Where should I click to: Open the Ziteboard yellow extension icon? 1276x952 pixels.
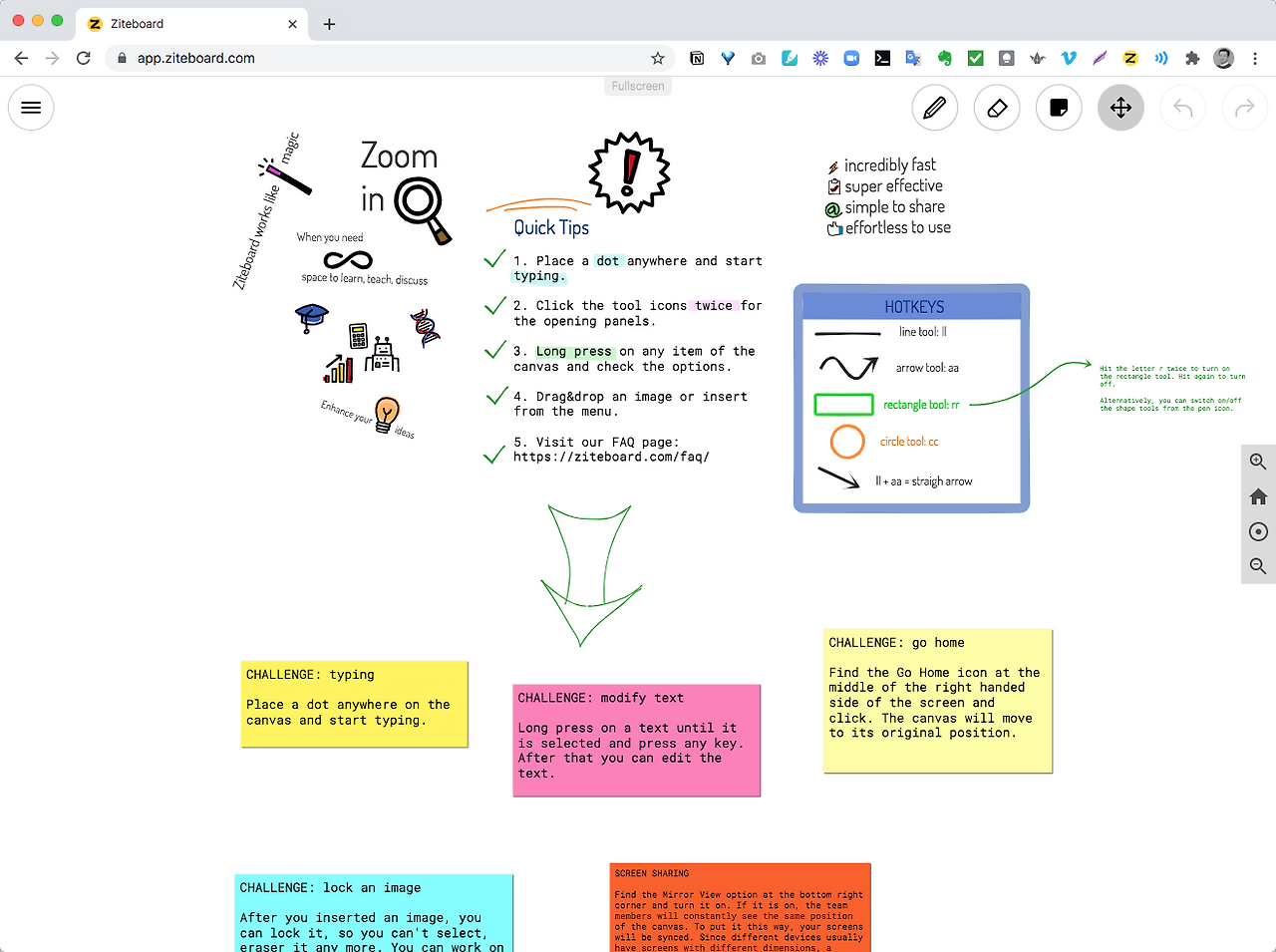[1130, 58]
